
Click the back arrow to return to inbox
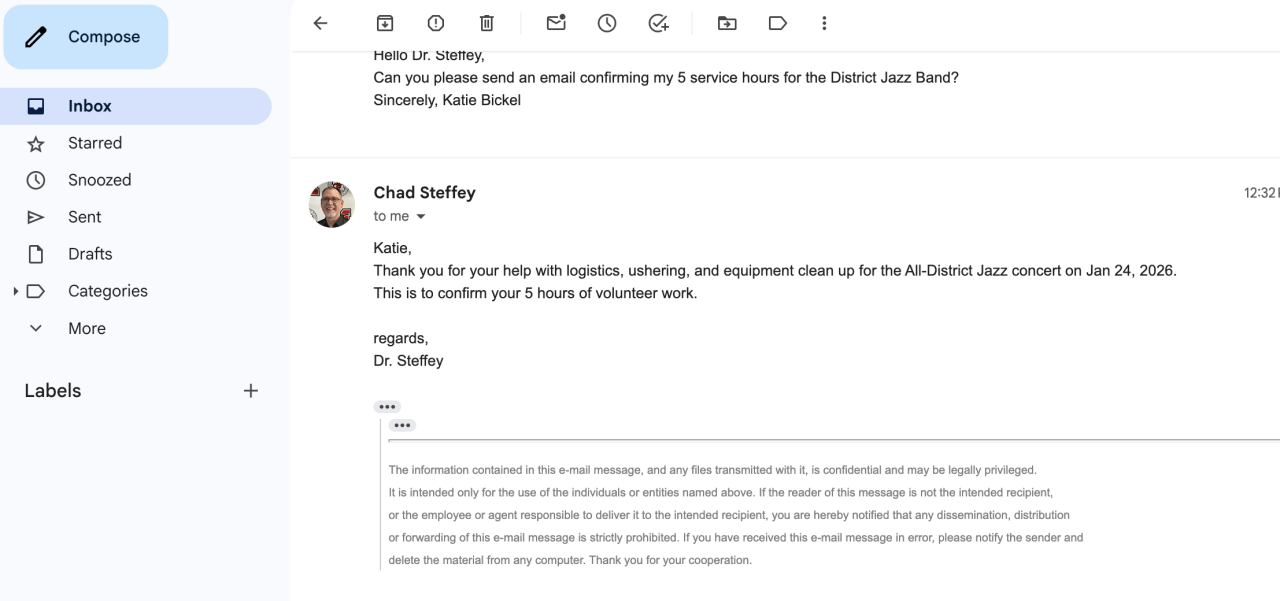(320, 23)
